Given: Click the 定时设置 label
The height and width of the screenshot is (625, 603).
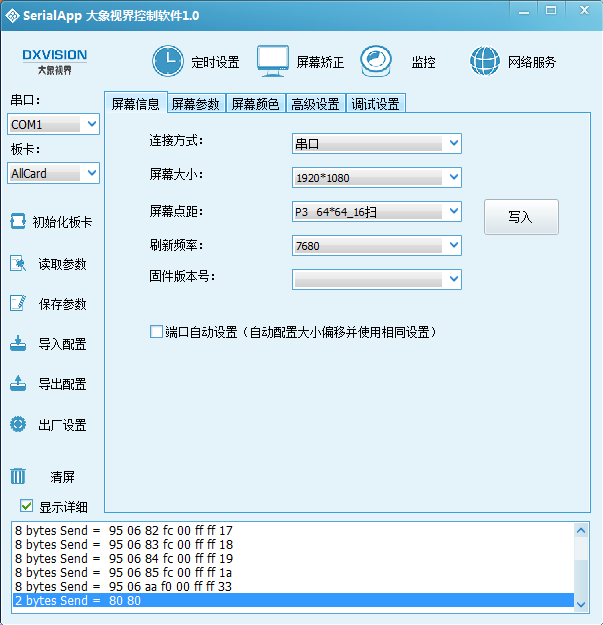Looking at the screenshot, I should [x=215, y=62].
